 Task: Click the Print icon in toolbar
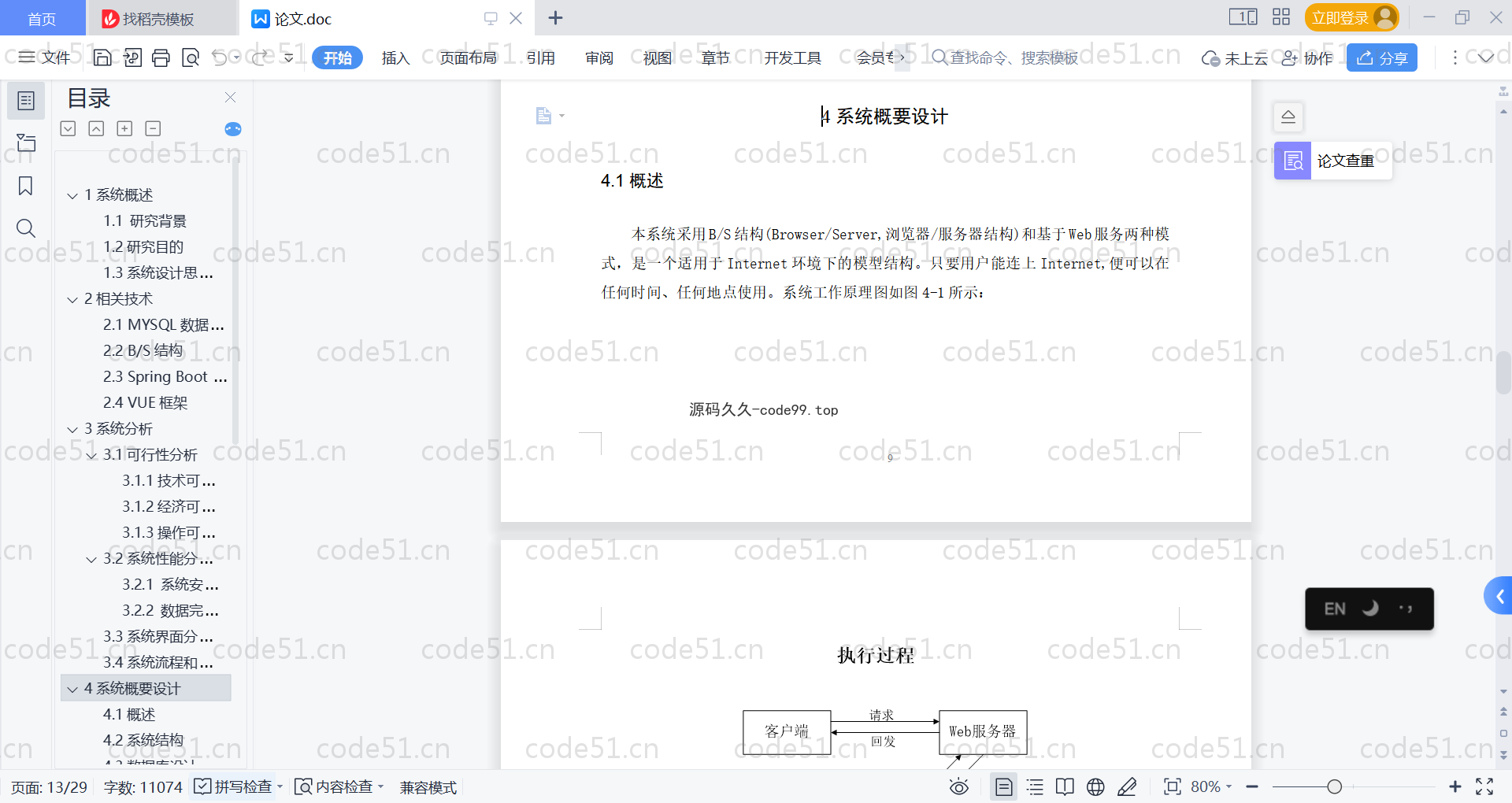[x=161, y=57]
